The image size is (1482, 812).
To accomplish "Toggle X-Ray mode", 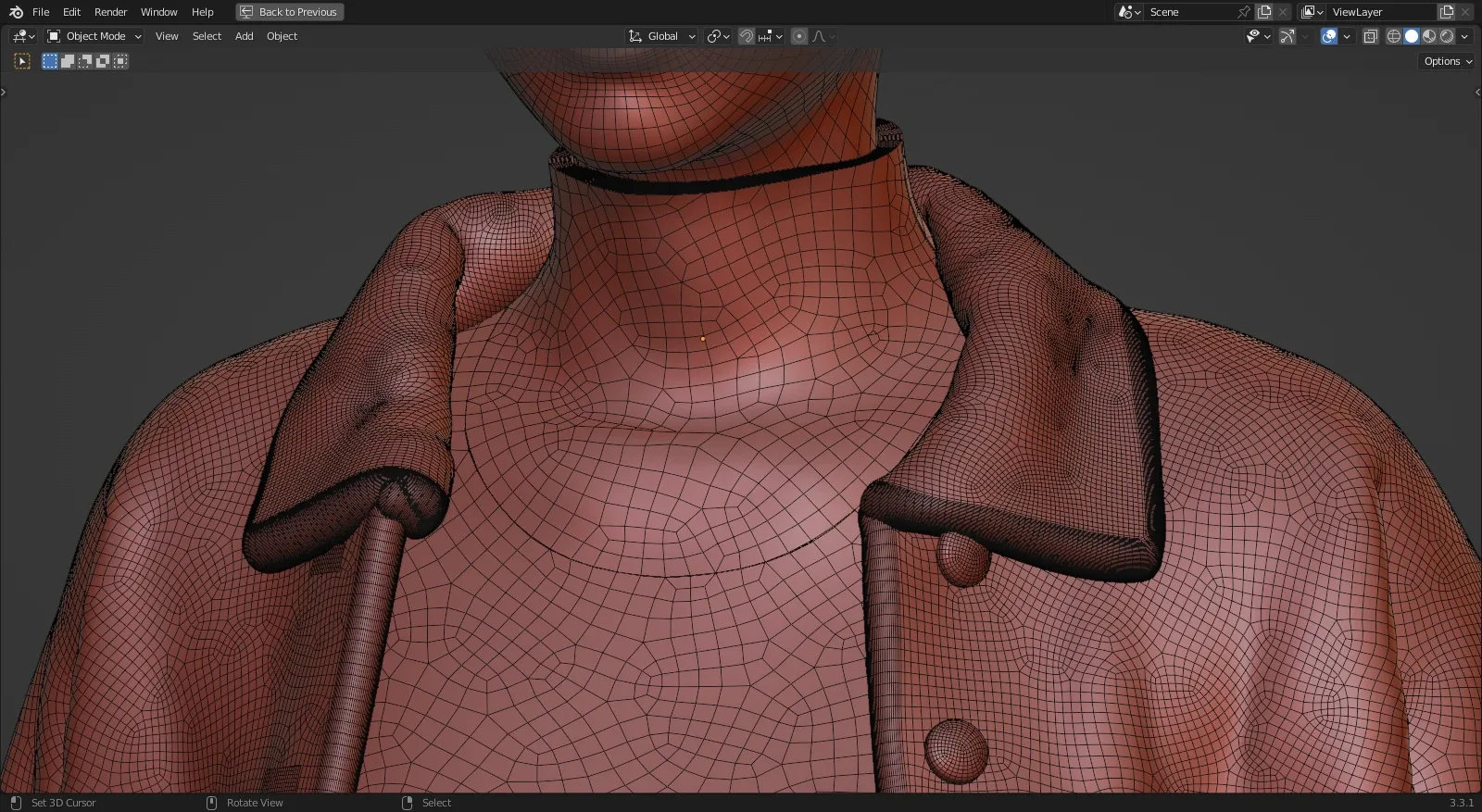I will coord(1371,36).
